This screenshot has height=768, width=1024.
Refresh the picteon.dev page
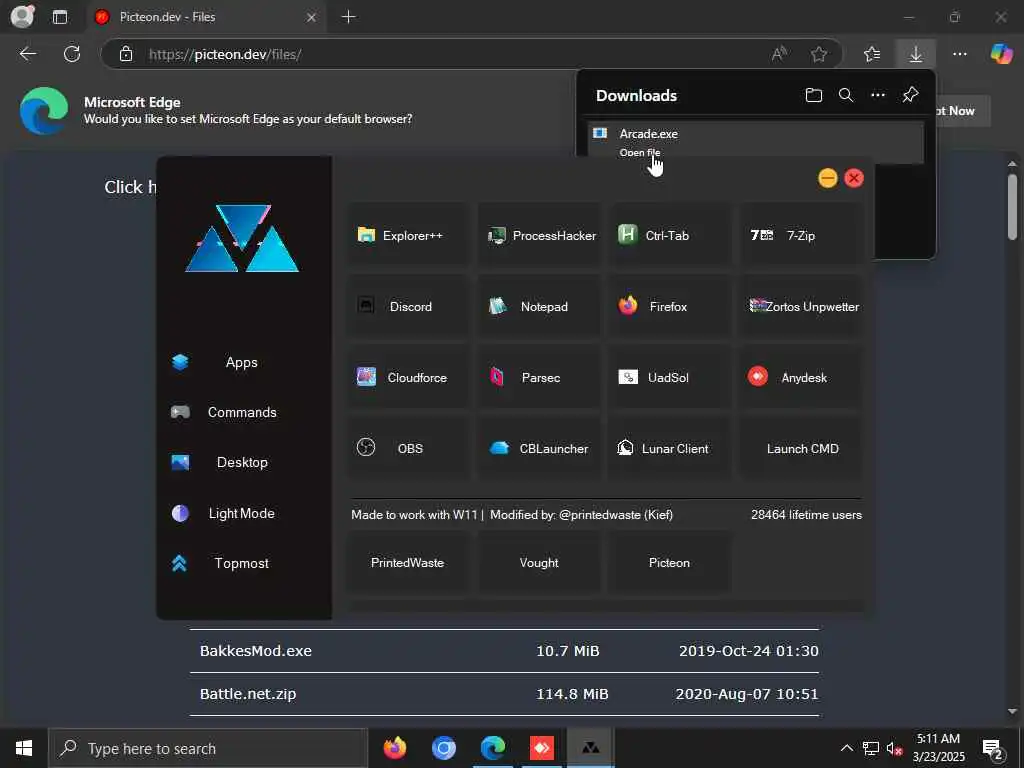coord(72,54)
